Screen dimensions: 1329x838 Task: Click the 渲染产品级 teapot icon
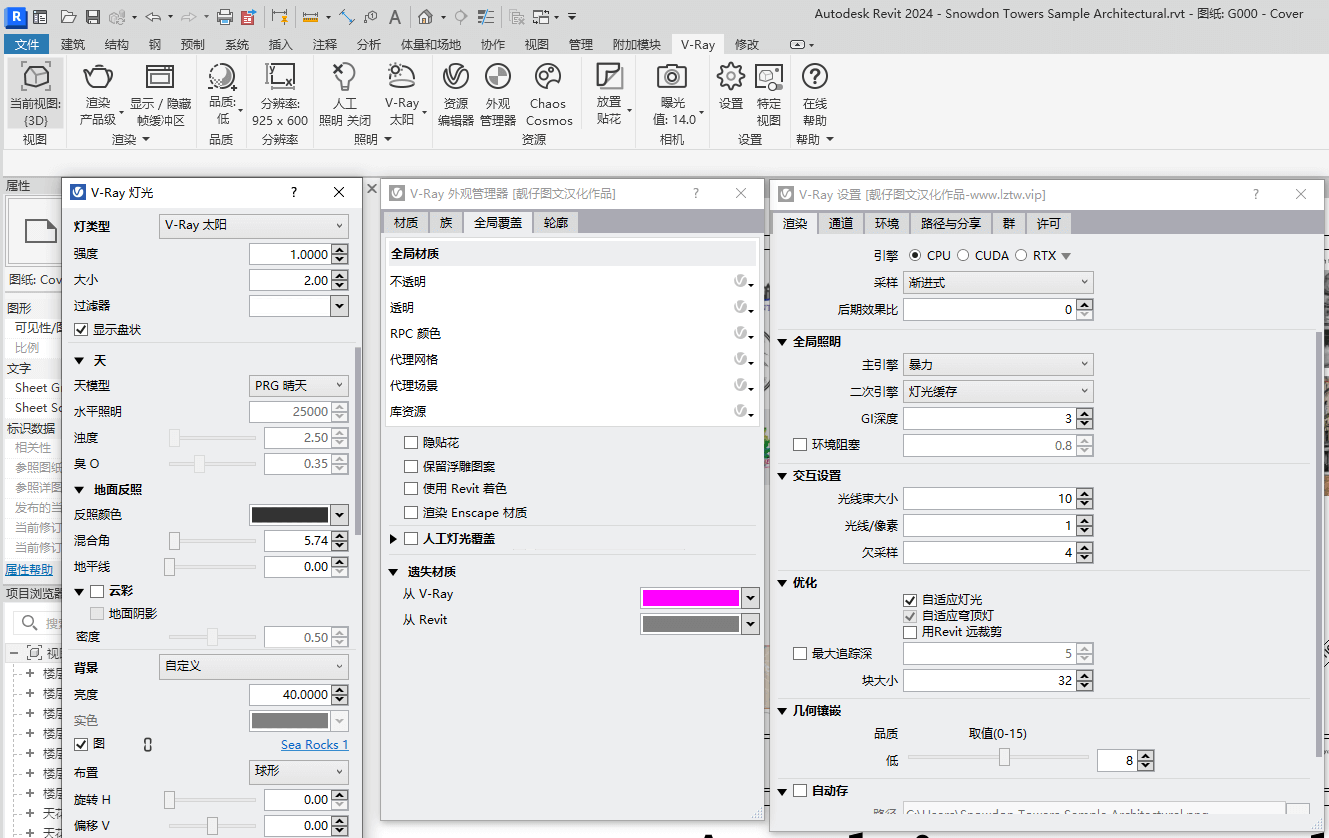point(98,77)
